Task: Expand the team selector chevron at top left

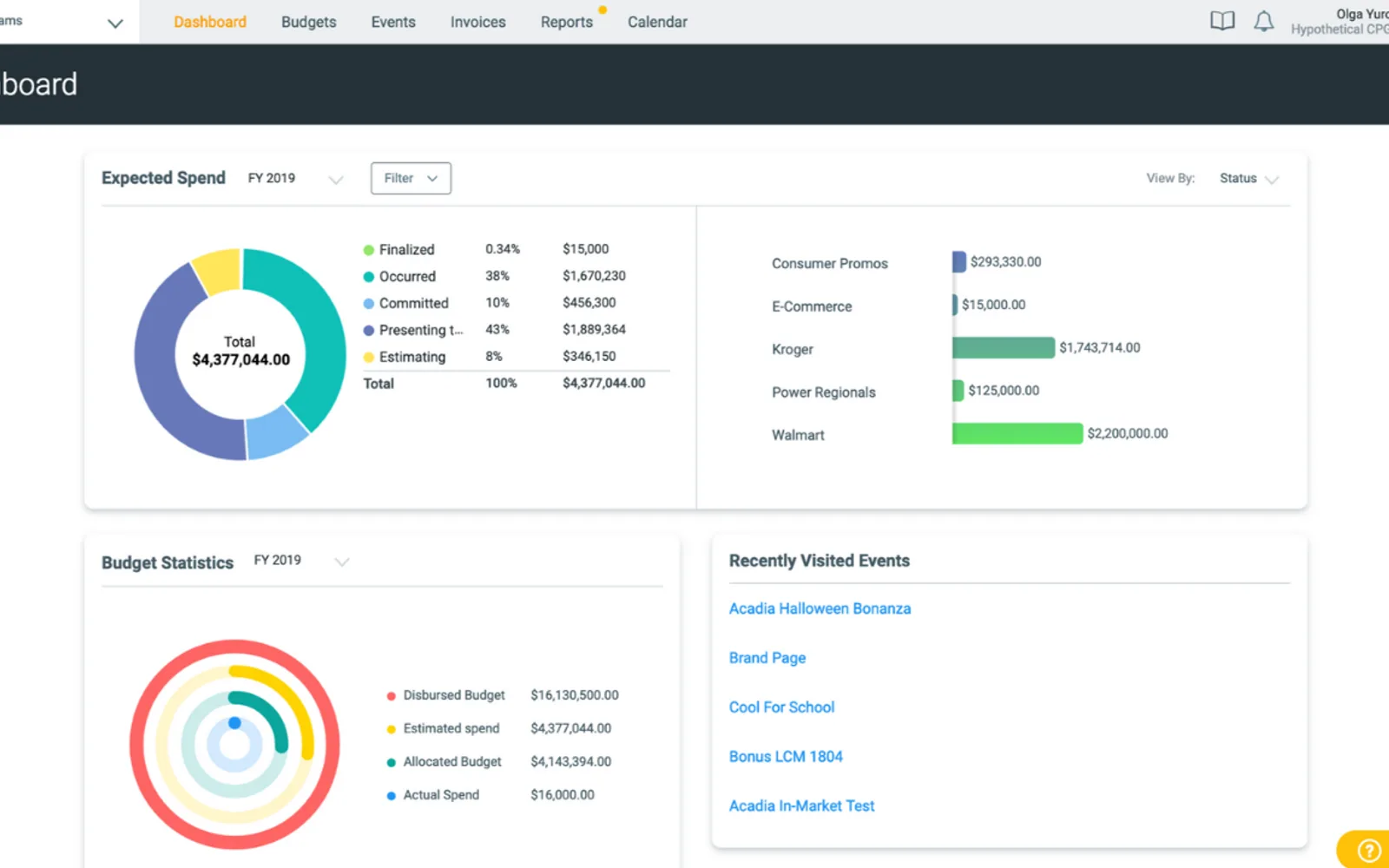Action: click(115, 23)
